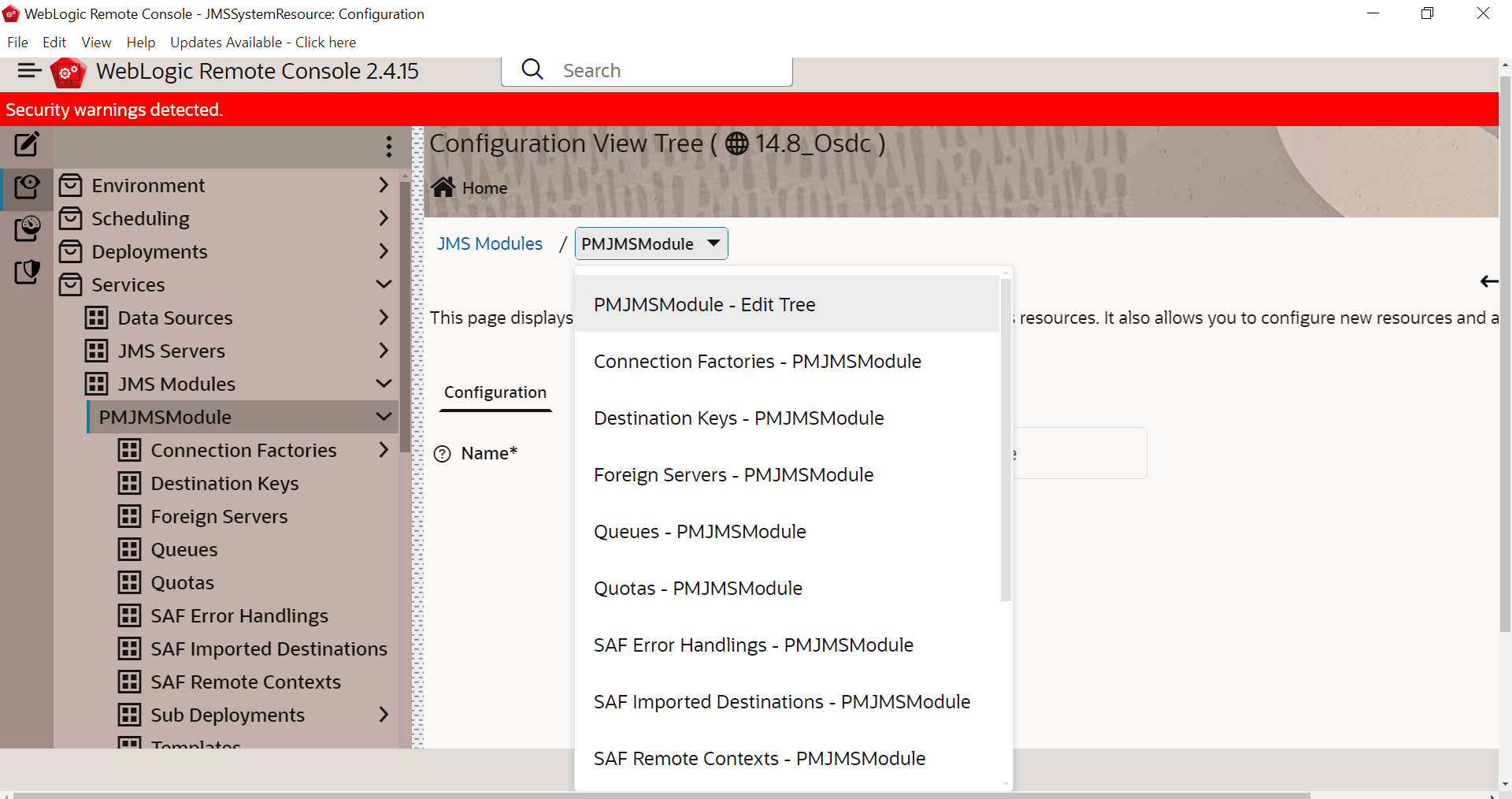Click the Sub Deployments grid icon

130,715
